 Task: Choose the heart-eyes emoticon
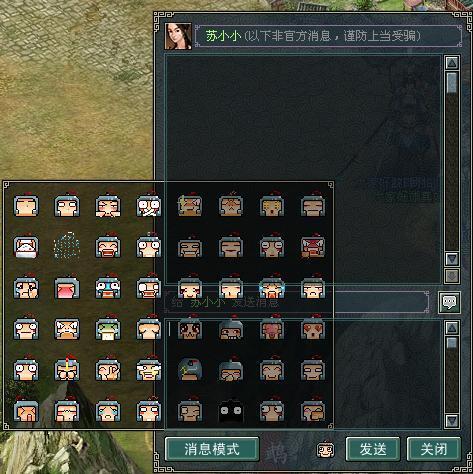tap(313, 329)
